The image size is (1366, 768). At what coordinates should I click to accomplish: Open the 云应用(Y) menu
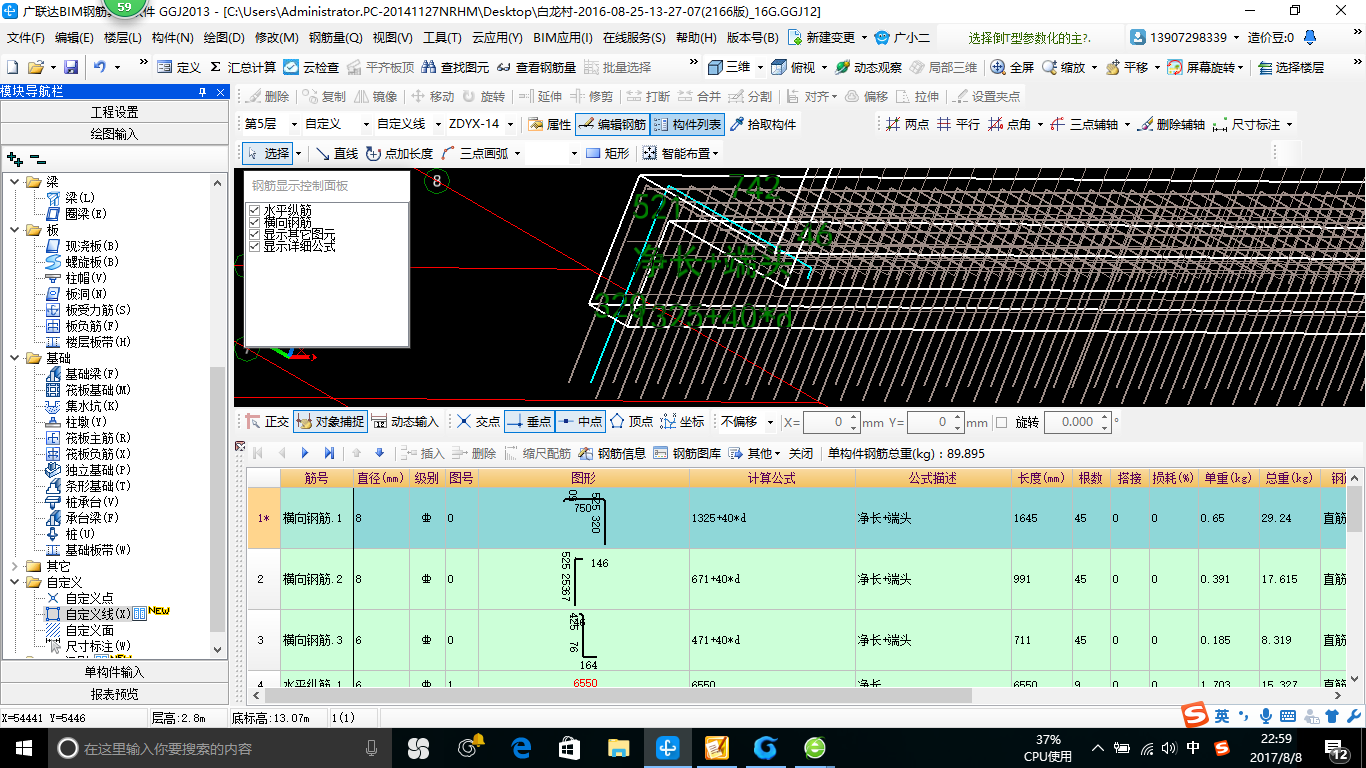click(x=497, y=38)
